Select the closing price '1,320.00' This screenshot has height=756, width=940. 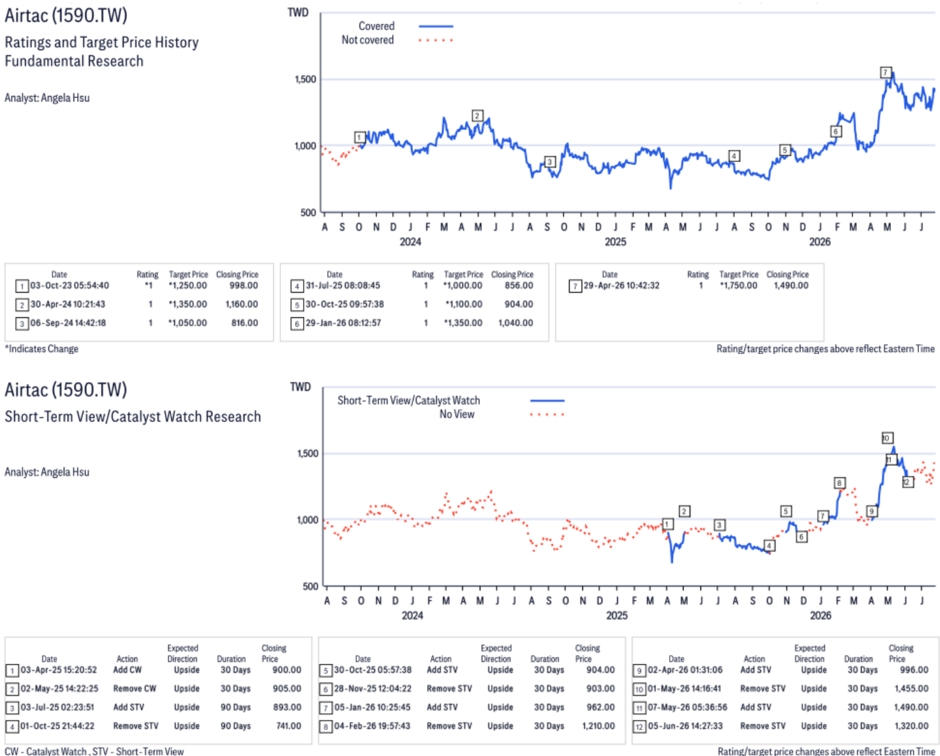(912, 725)
